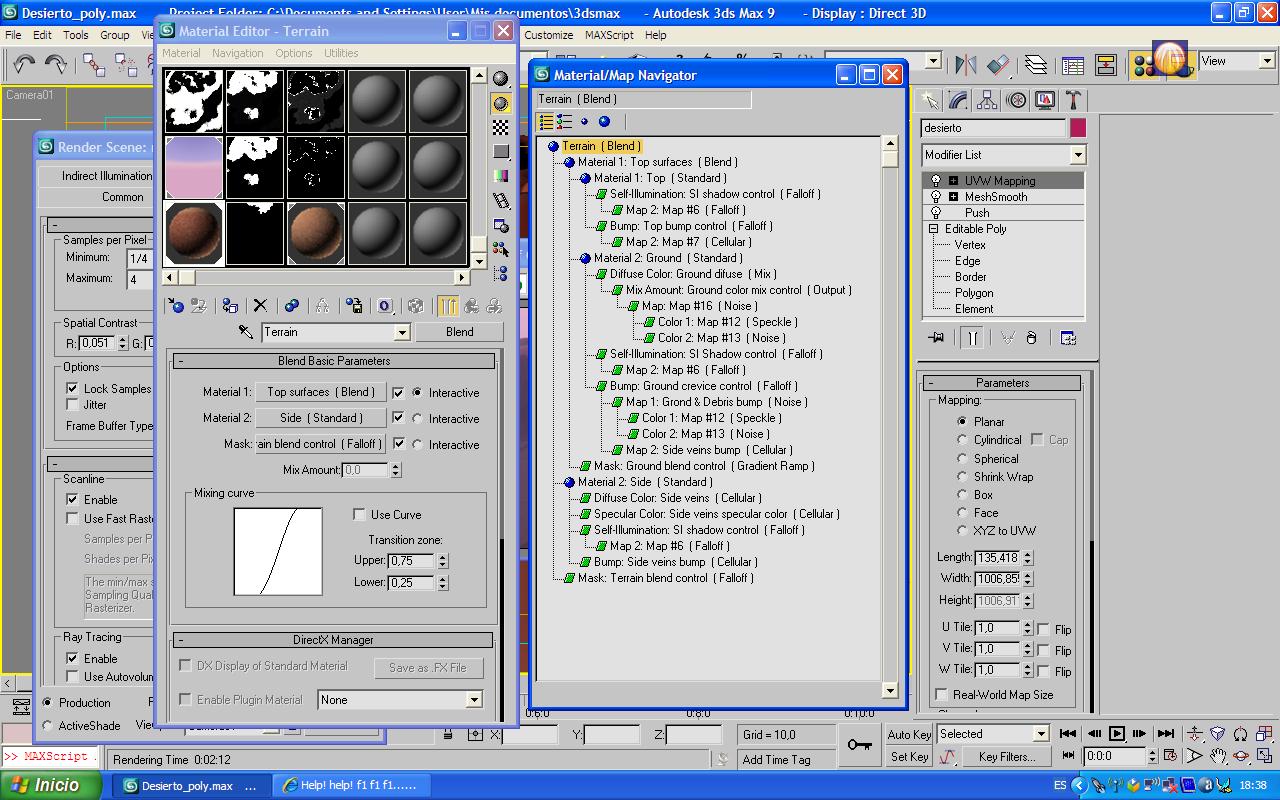1280x800 pixels.
Task: Click the Make Material Copy icon
Action: coord(291,306)
